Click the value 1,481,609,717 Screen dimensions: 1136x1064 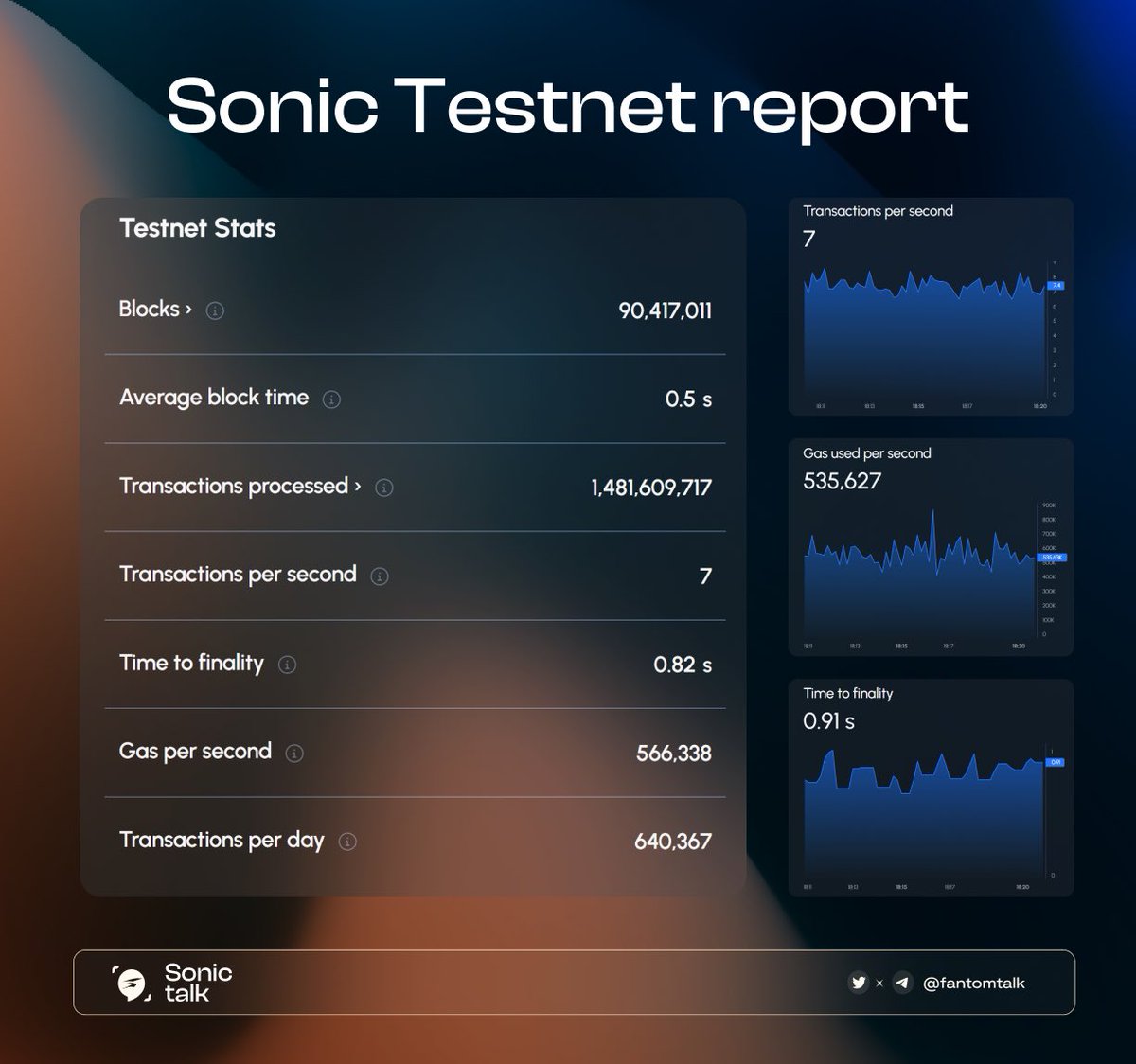point(651,488)
